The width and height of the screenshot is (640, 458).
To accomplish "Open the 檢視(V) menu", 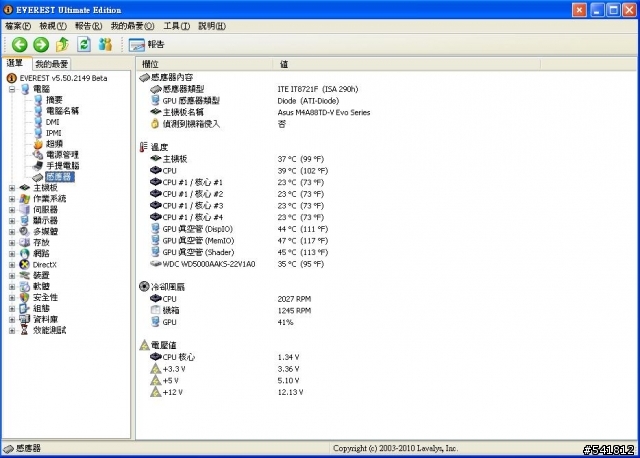I will pos(53,26).
